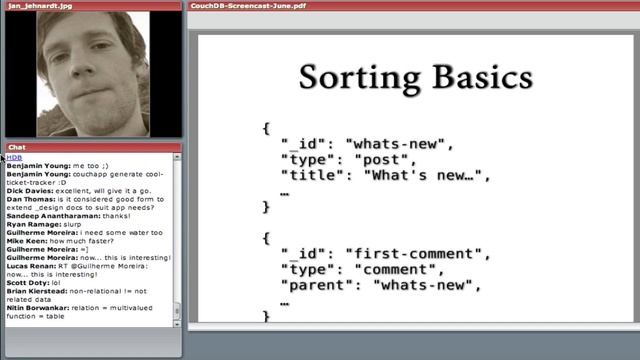
Task: Click 'i need some water too' message
Action: tap(84, 233)
